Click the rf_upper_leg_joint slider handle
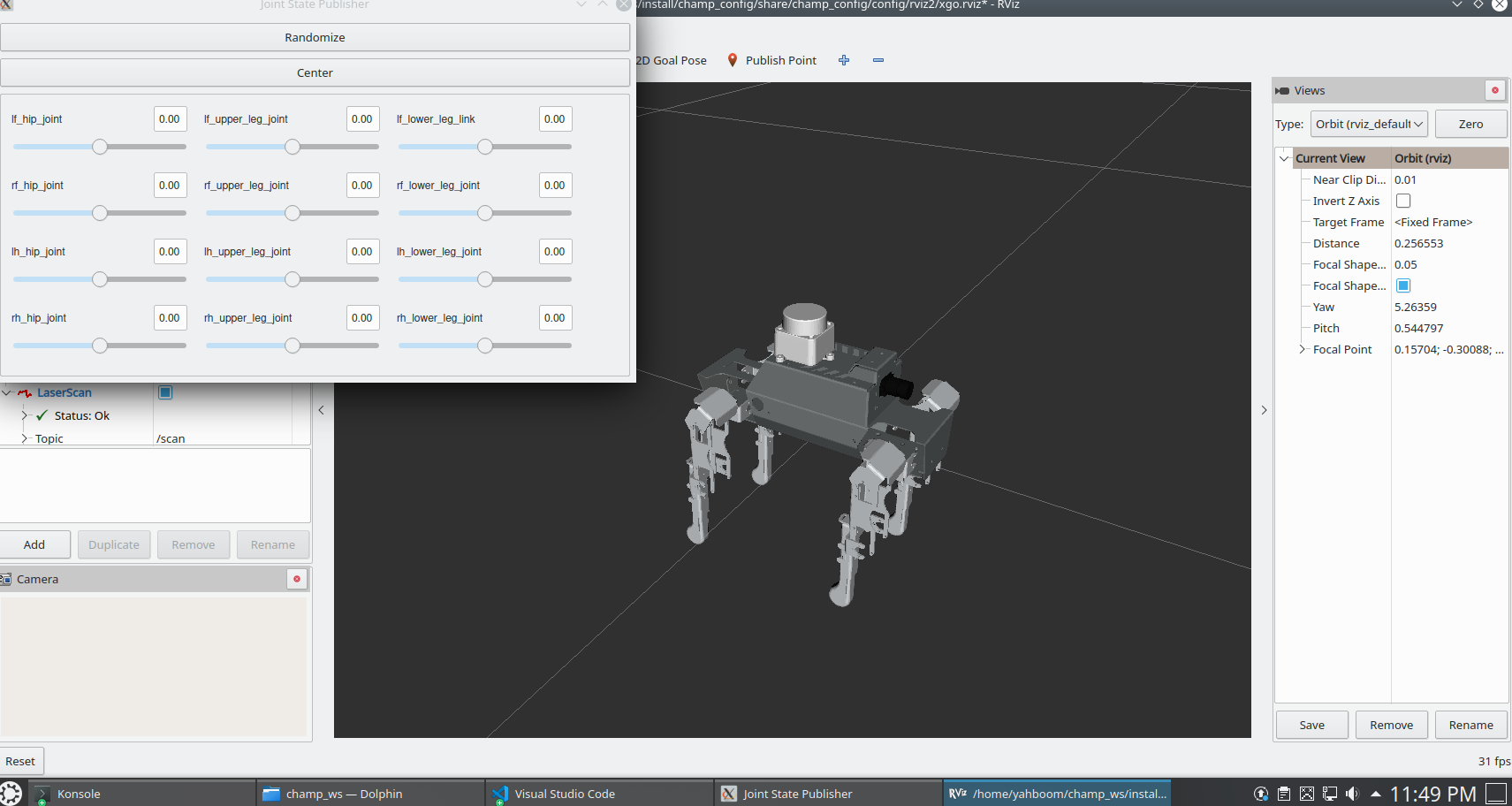 293,213
